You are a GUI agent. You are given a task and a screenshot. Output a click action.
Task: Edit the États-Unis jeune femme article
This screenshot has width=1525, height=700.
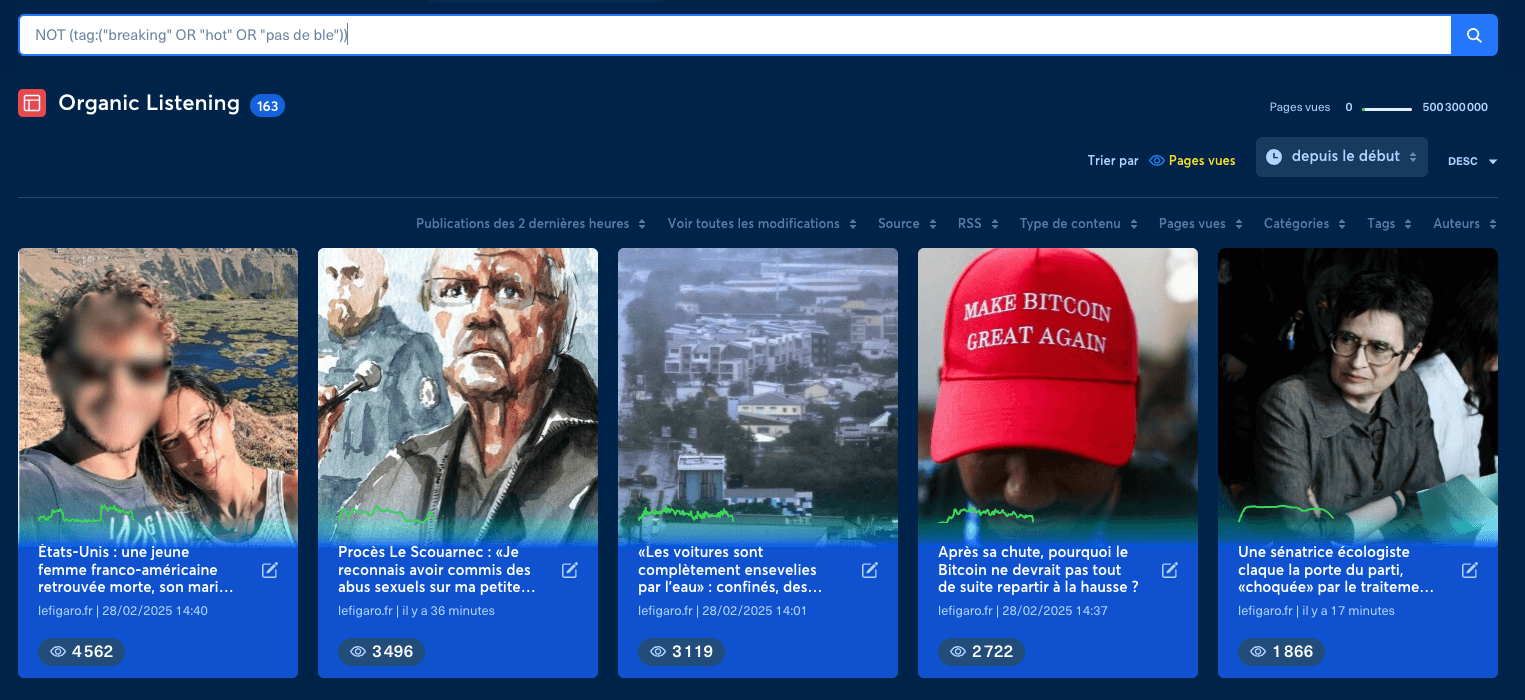[270, 570]
